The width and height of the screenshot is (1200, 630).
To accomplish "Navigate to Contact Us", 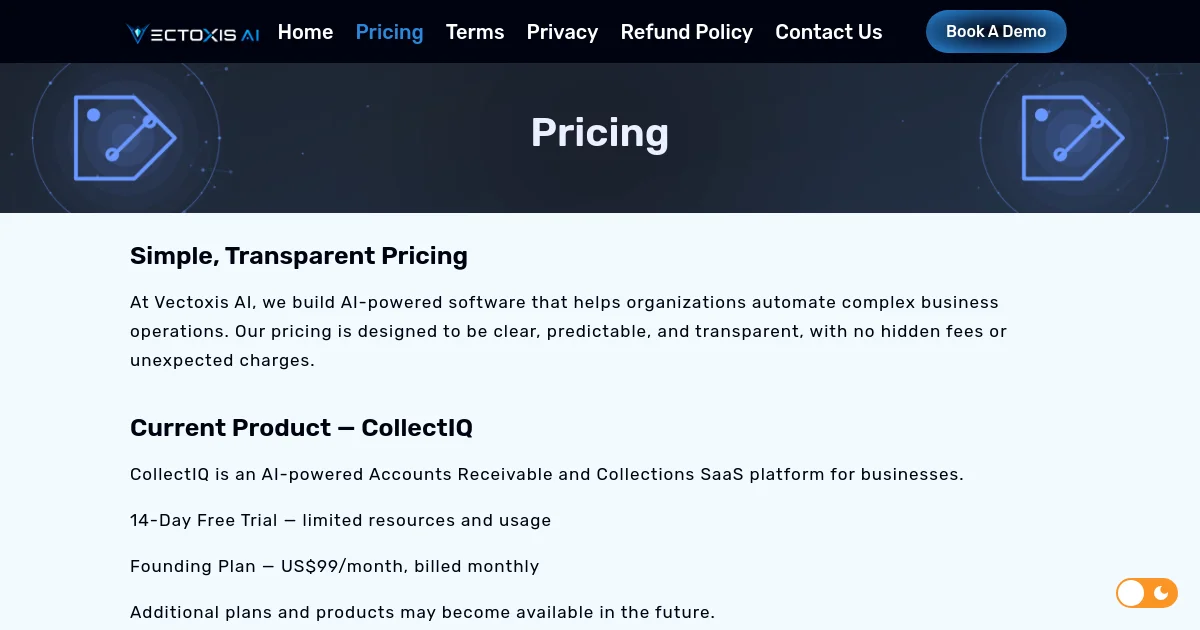I will [829, 32].
